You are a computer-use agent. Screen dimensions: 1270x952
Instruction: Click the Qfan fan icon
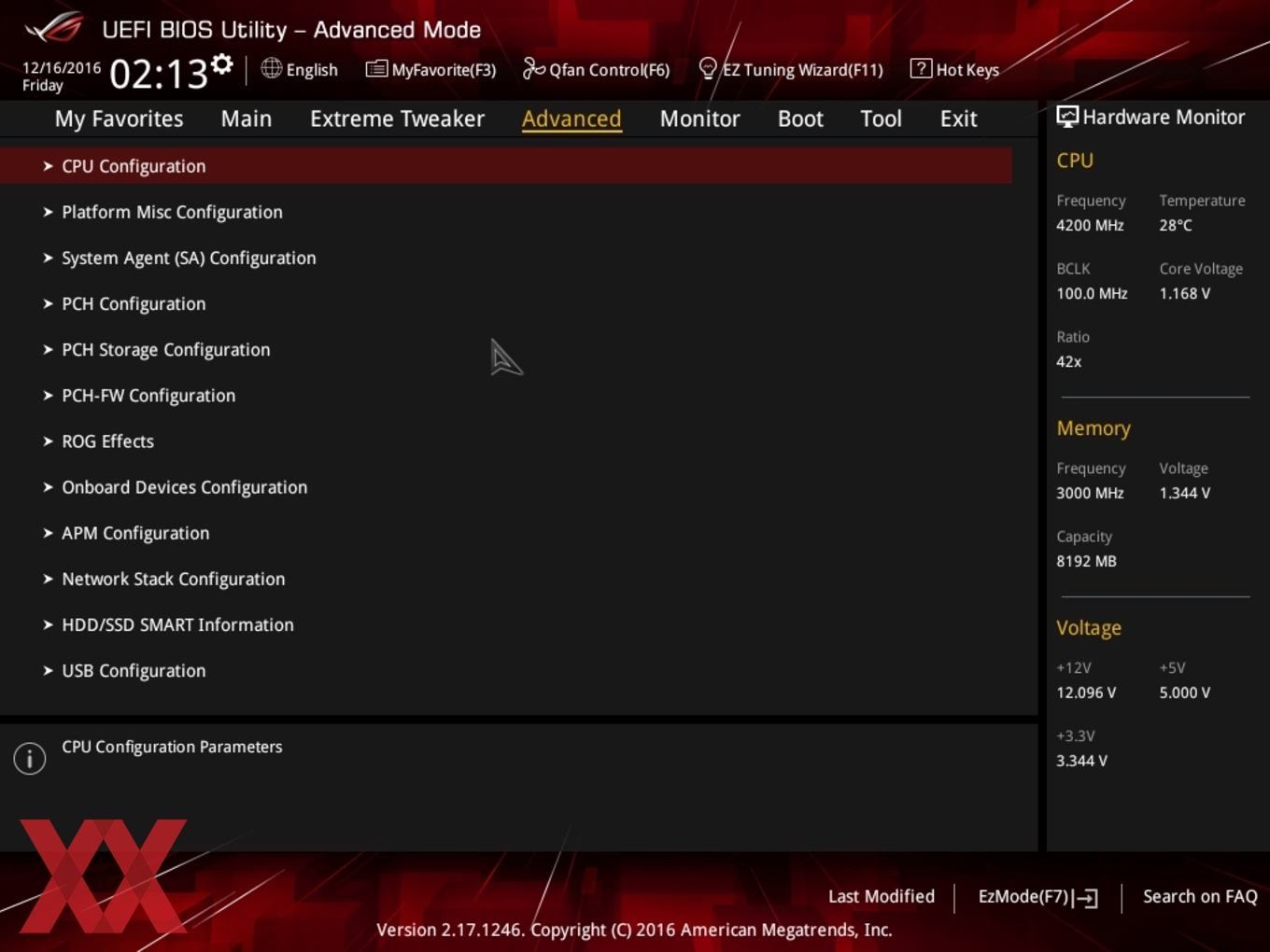coord(533,68)
